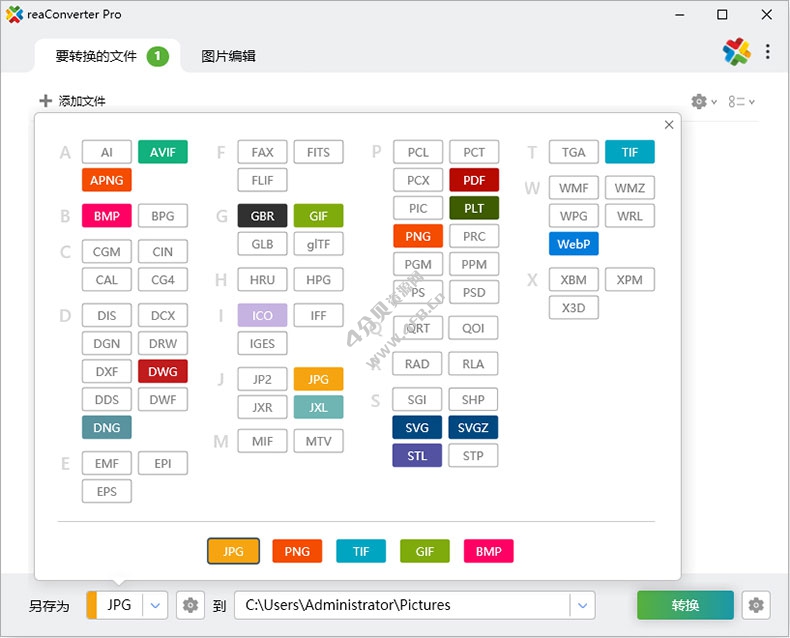Screen dimensions: 790x638
Task: Open the gear settings dropdown at top right
Action: pyautogui.click(x=703, y=101)
